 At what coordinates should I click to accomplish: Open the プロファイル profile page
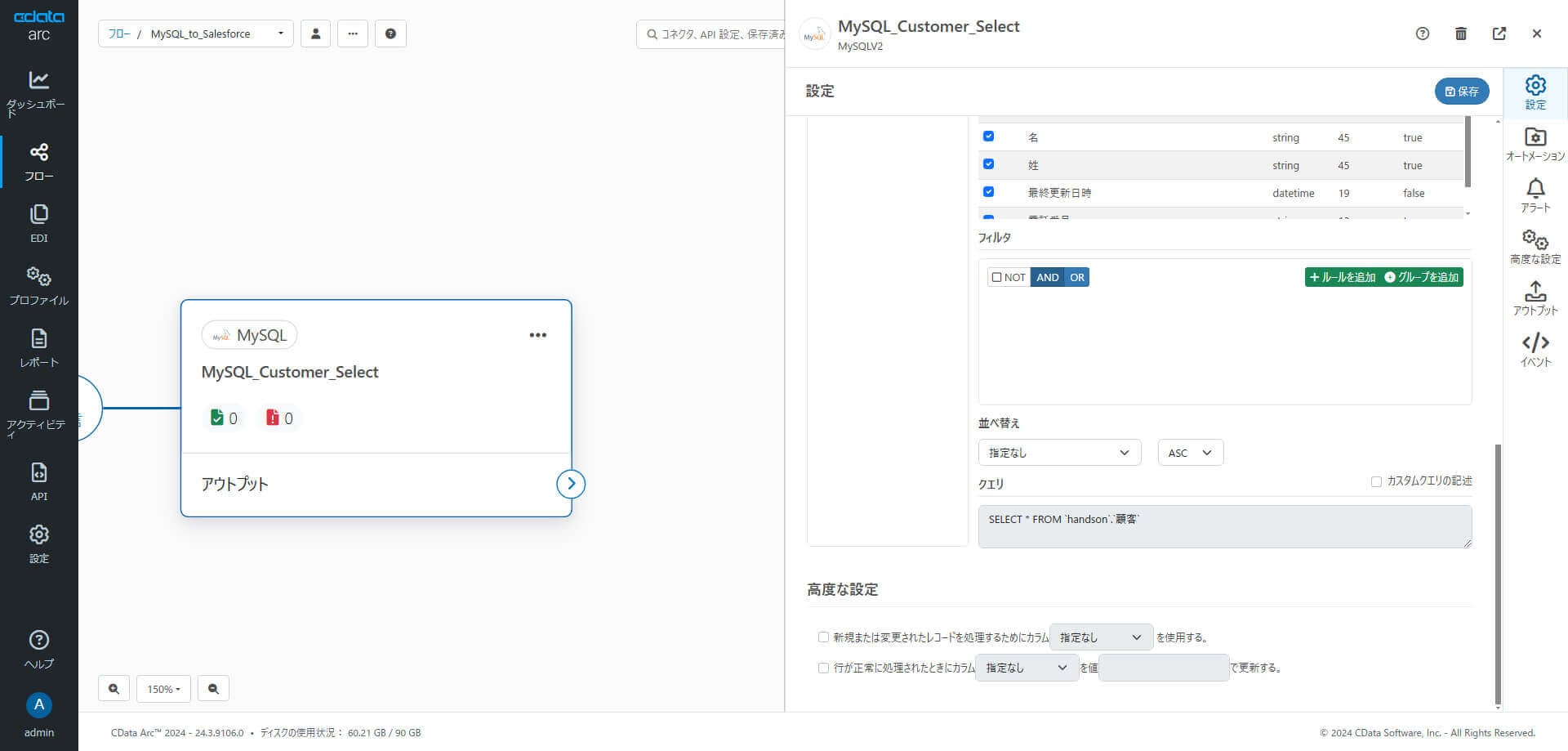[38, 286]
